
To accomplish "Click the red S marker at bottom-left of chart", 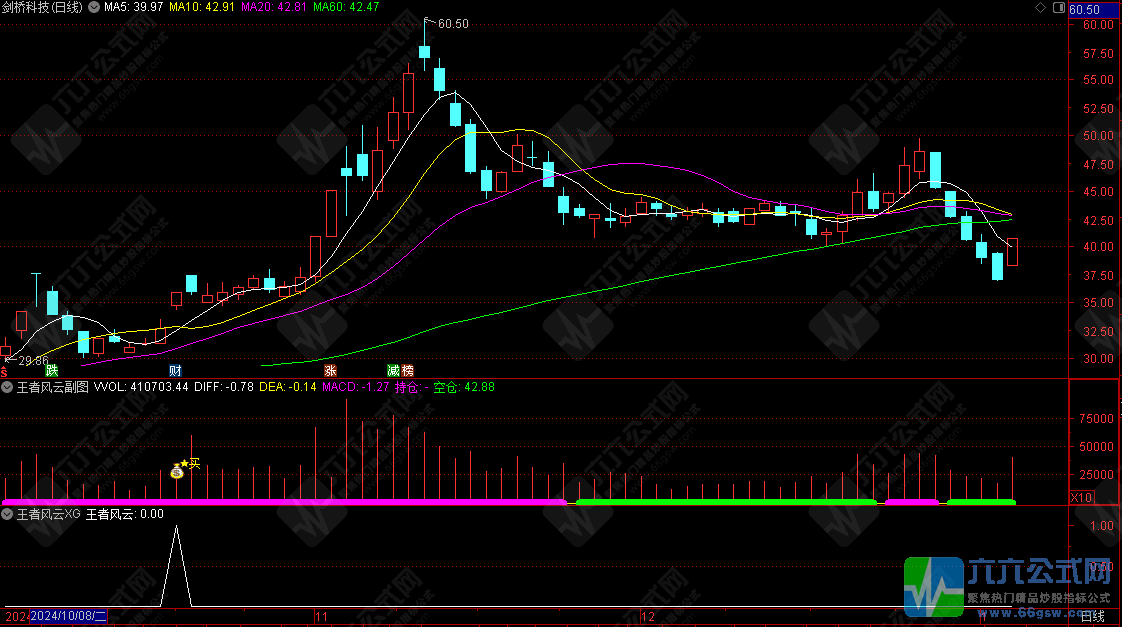I will click(x=4, y=370).
